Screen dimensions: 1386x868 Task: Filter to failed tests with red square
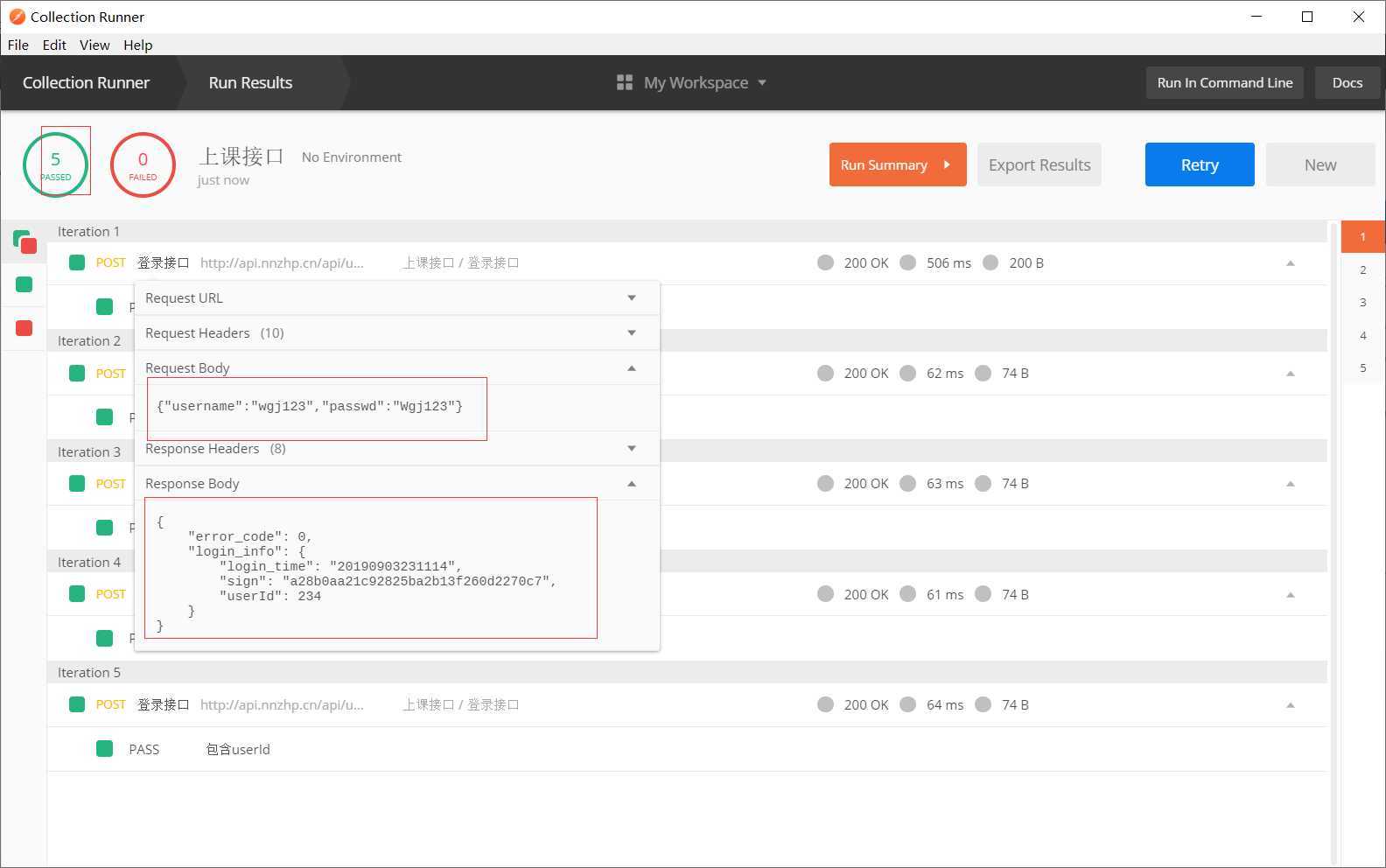(24, 327)
